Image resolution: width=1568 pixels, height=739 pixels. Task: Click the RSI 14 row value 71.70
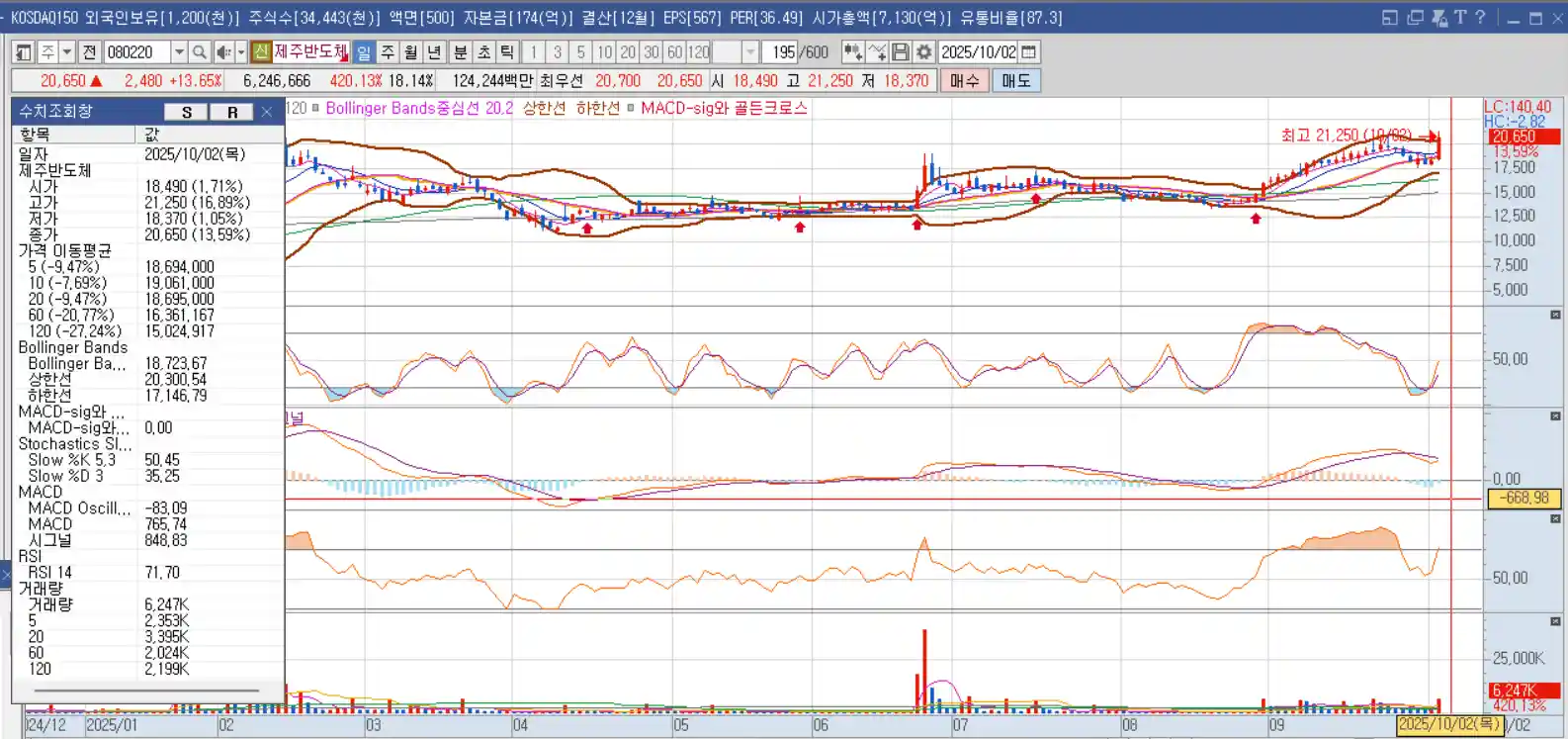tap(162, 572)
